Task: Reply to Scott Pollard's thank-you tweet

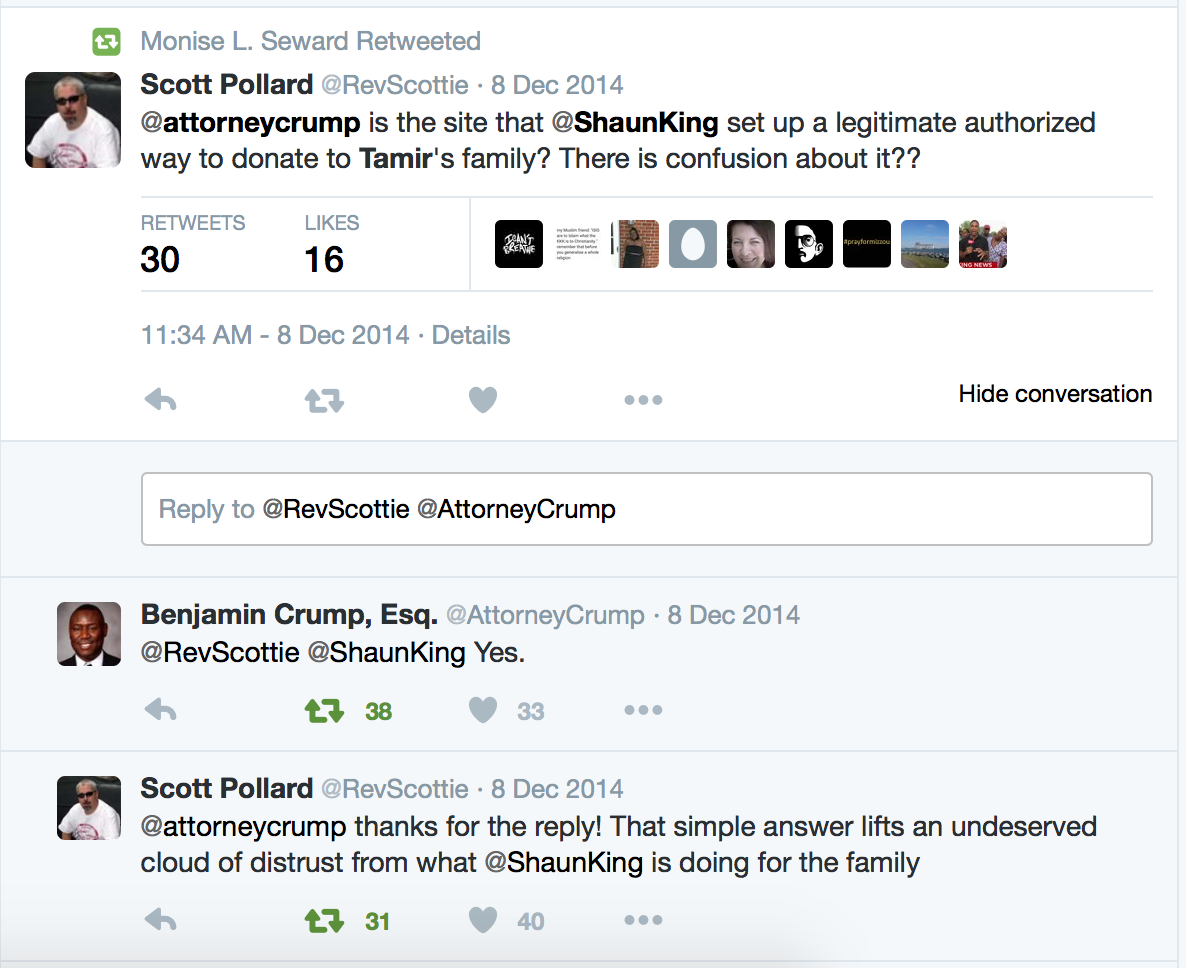Action: coord(160,920)
